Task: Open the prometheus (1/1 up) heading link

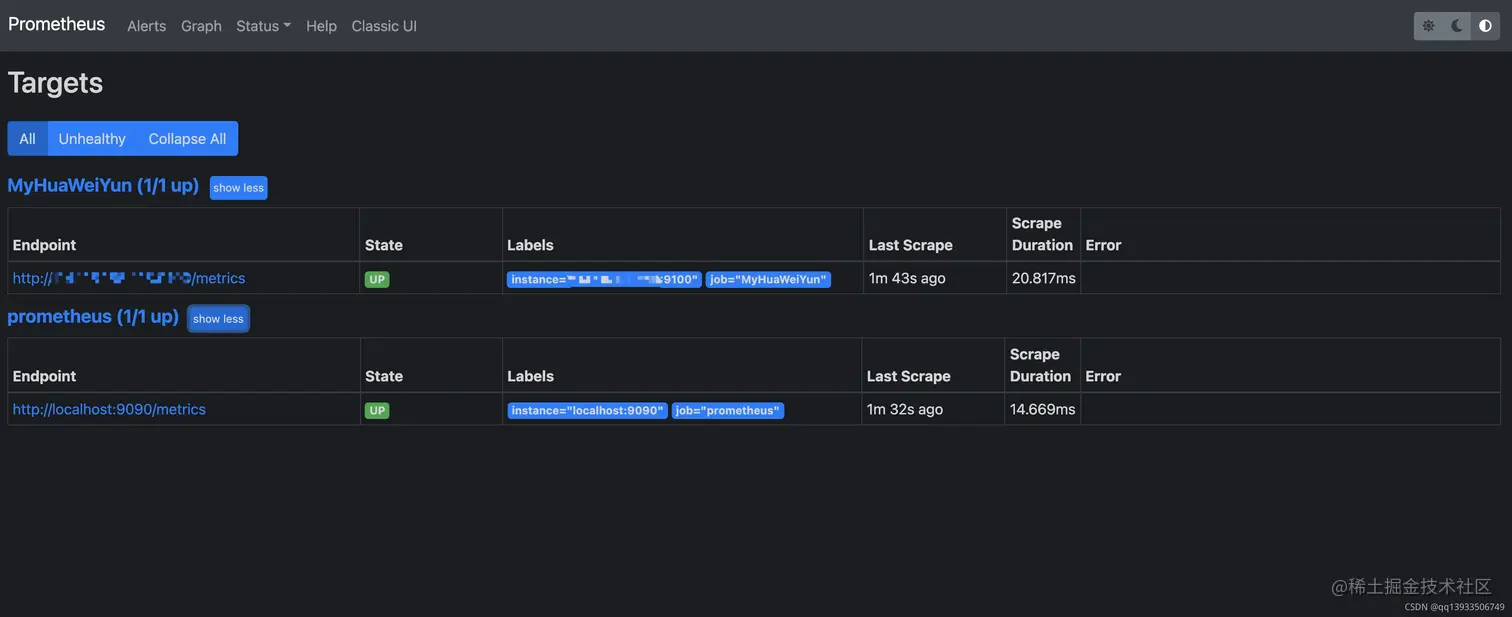Action: pyautogui.click(x=93, y=316)
